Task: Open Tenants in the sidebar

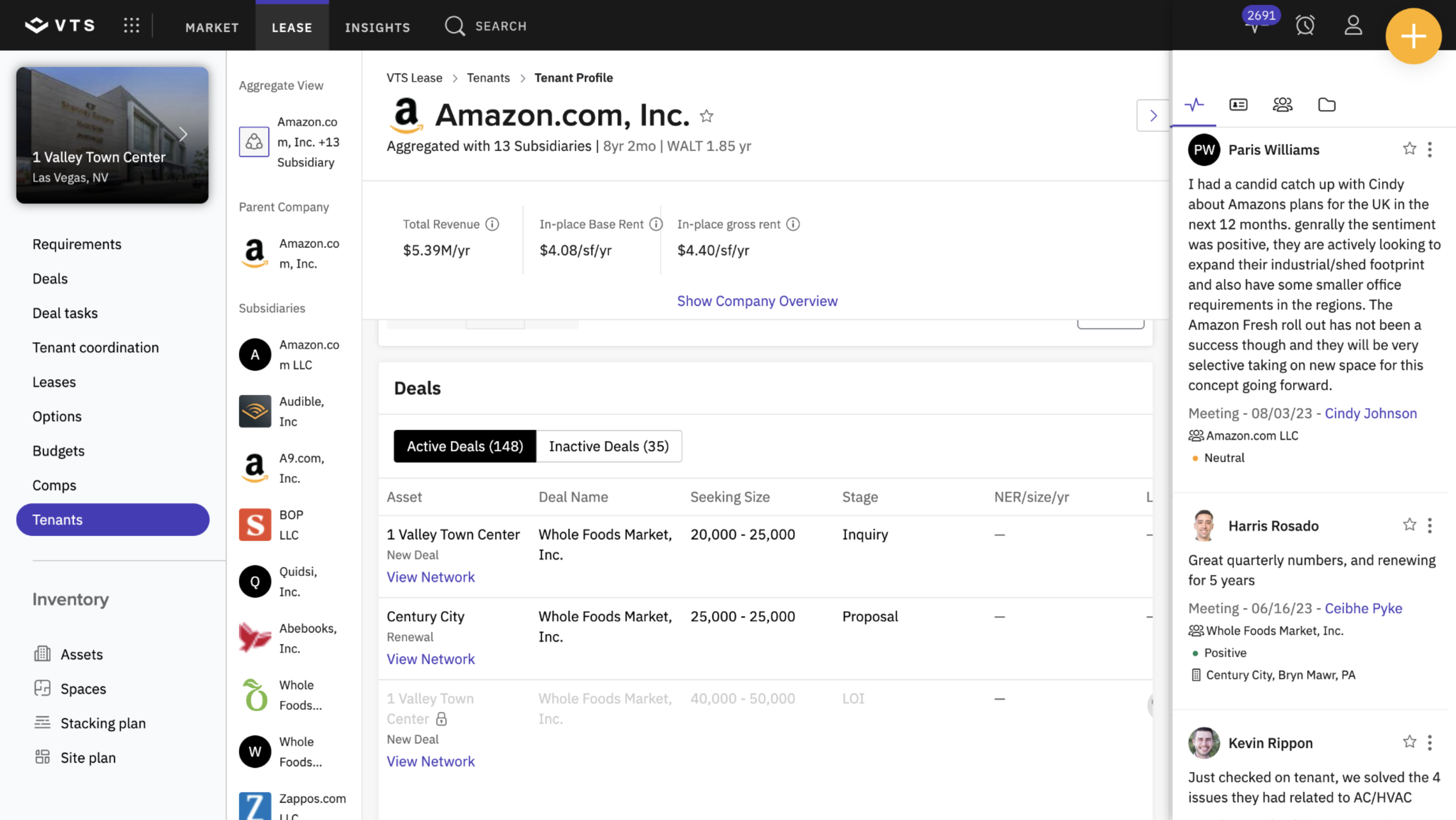Action: click(x=112, y=520)
